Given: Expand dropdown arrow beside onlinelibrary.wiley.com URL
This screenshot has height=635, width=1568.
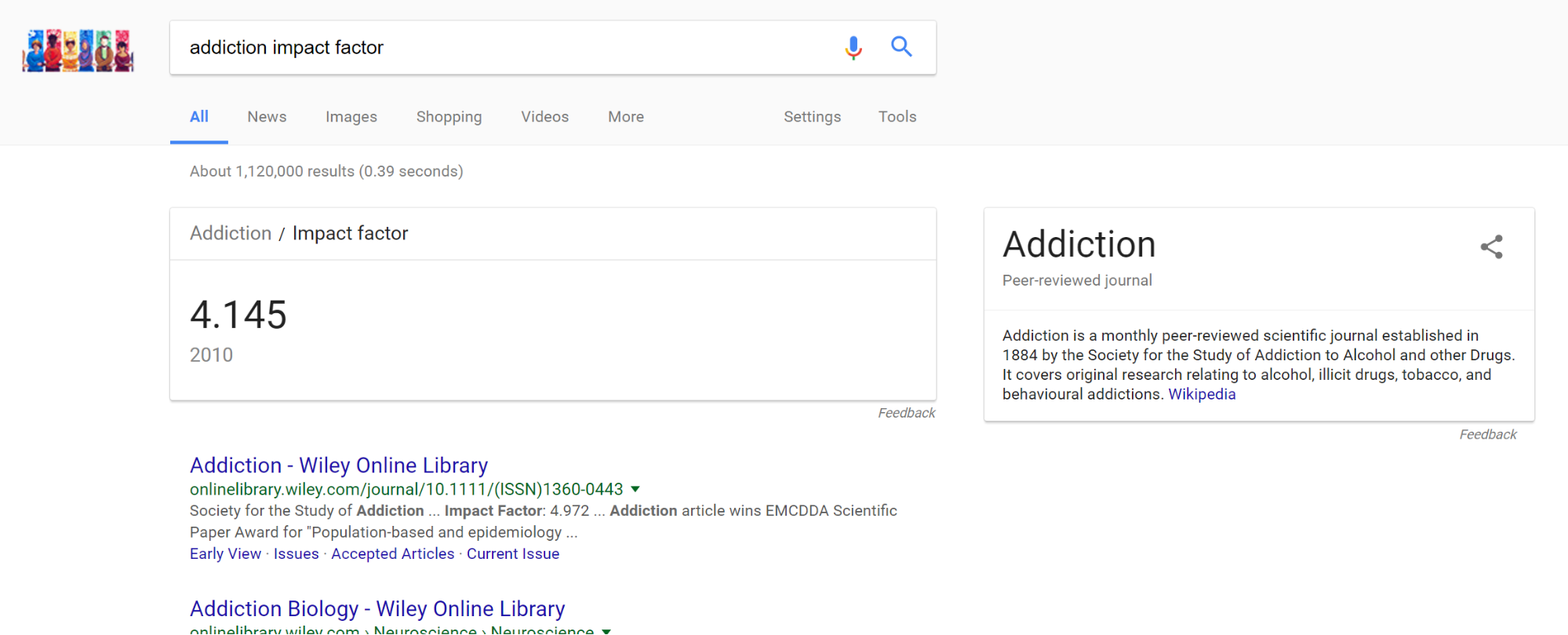Looking at the screenshot, I should [635, 489].
